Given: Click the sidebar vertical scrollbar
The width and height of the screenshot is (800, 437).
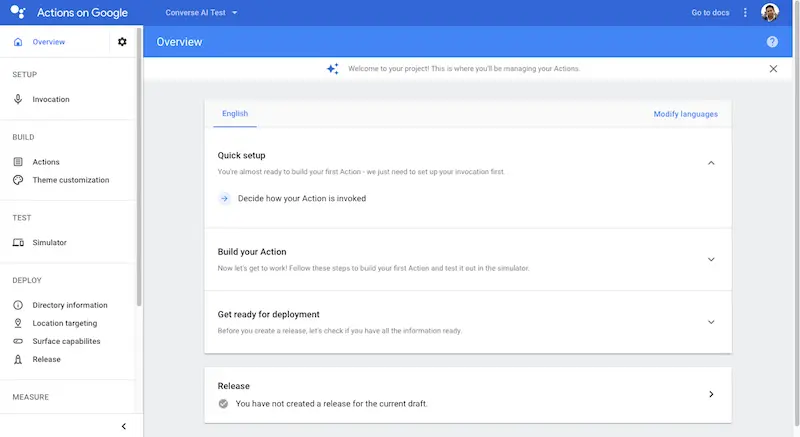Looking at the screenshot, I should [x=139, y=166].
